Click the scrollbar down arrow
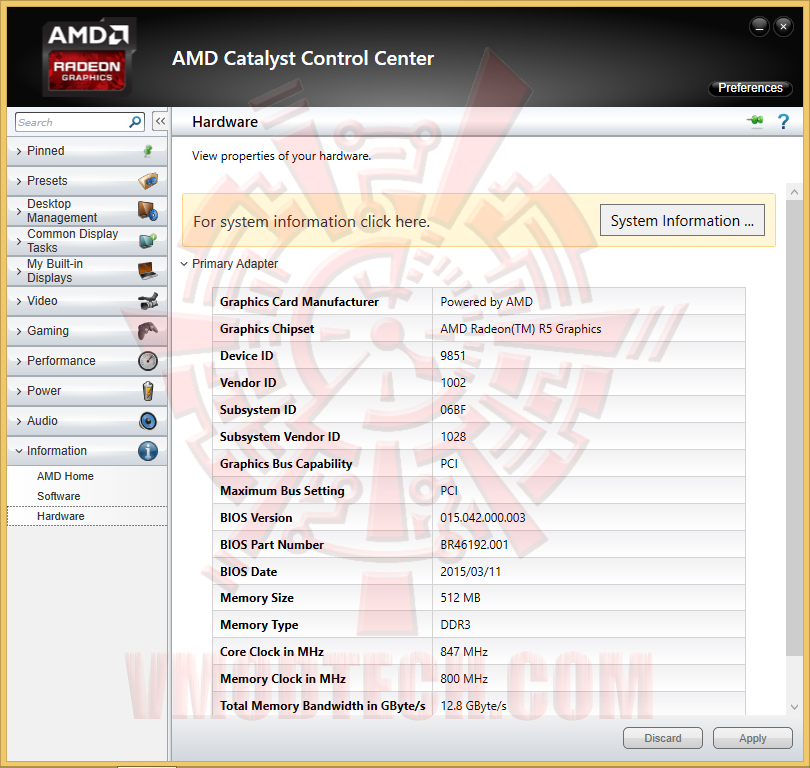The image size is (810, 768). point(795,707)
